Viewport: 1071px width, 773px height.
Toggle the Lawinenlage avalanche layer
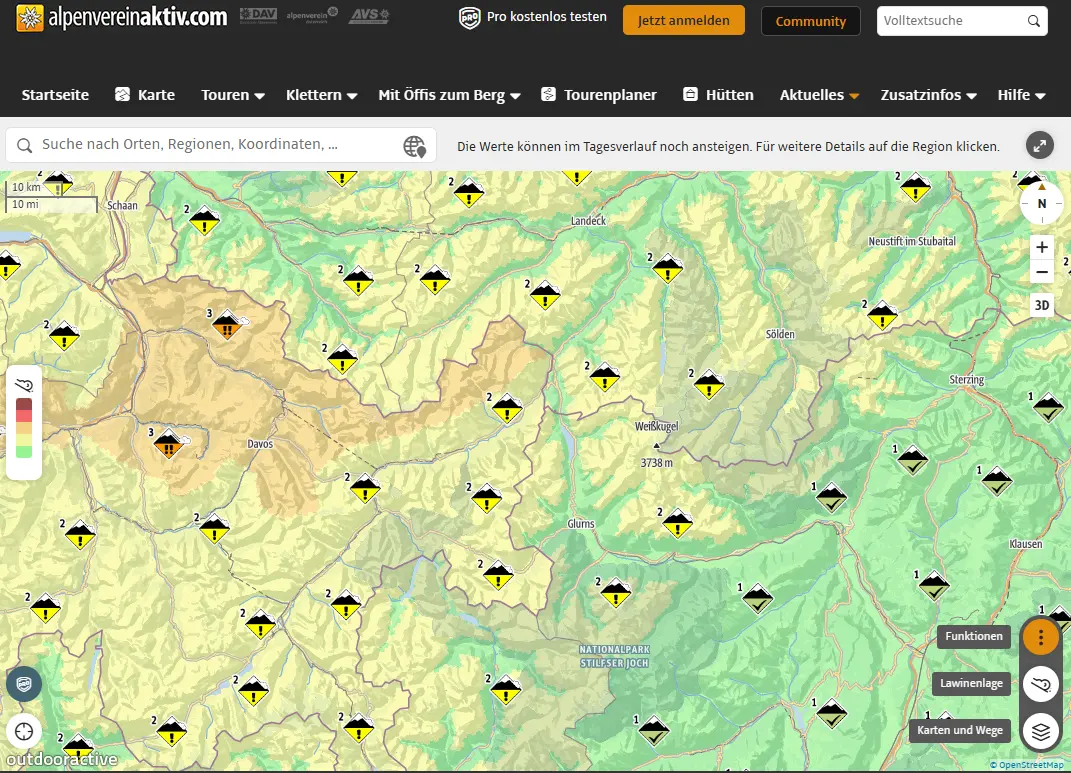[x=1041, y=684]
